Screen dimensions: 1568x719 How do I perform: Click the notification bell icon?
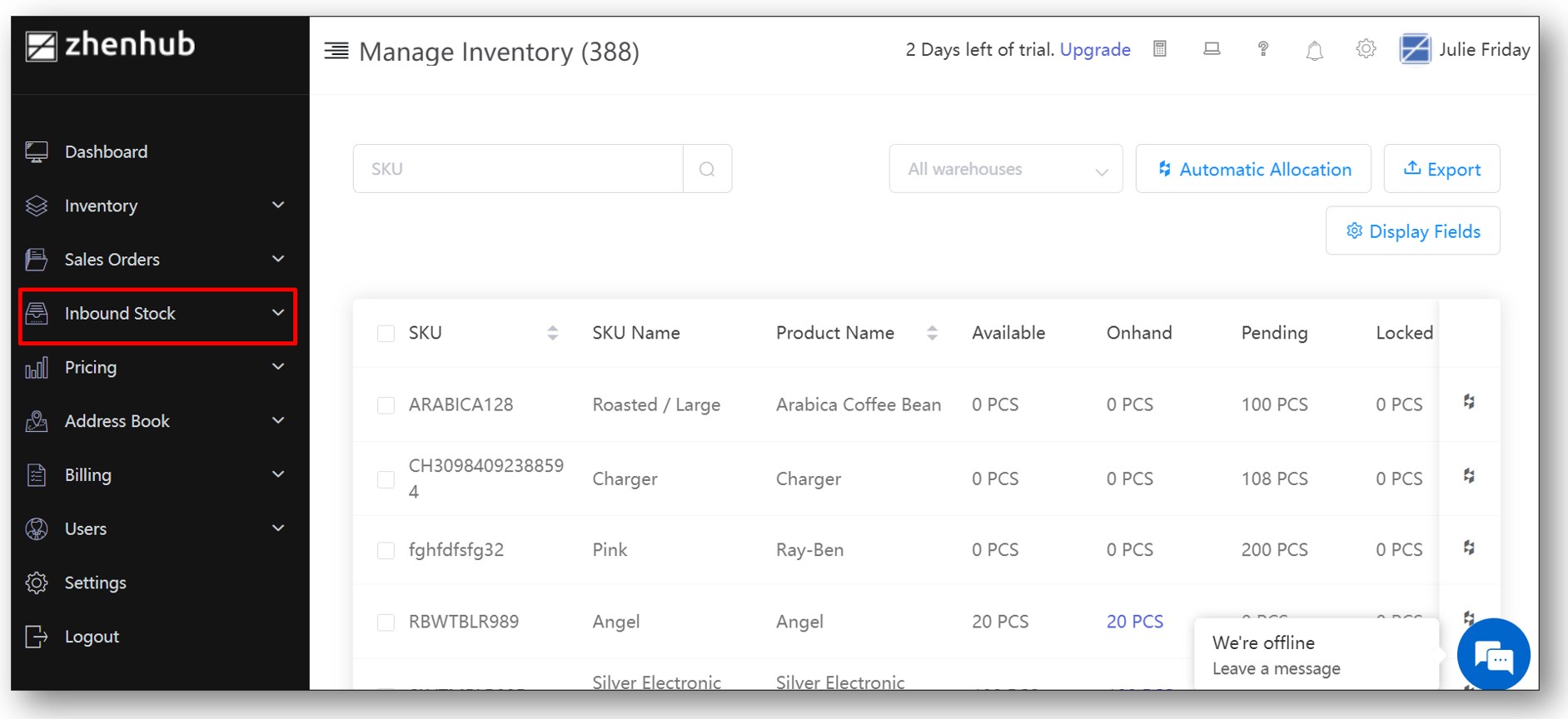pyautogui.click(x=1314, y=51)
